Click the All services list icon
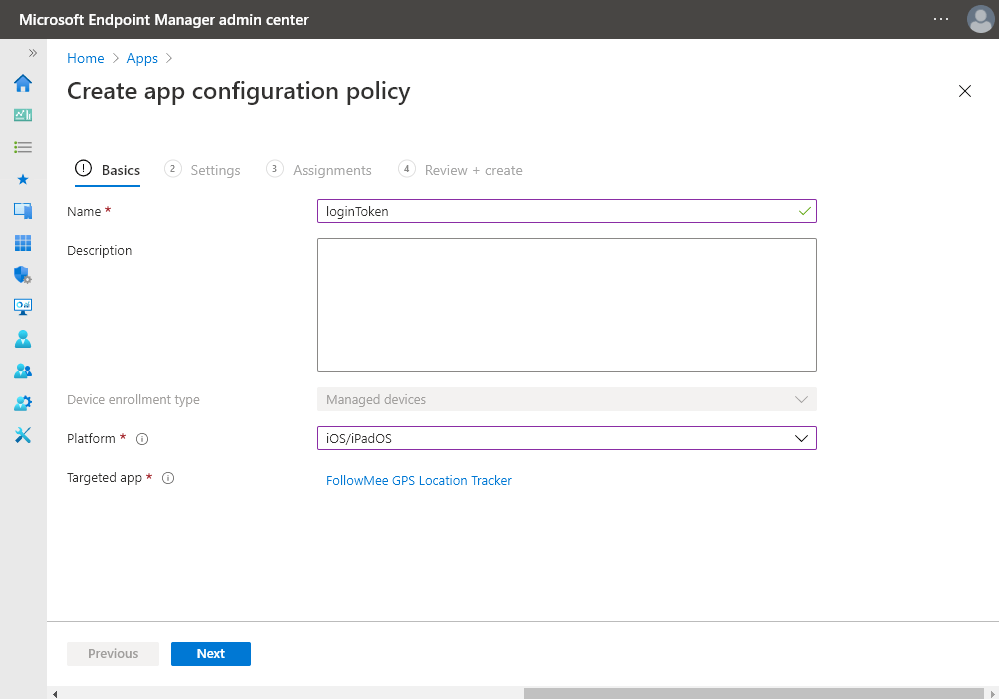 tap(23, 147)
